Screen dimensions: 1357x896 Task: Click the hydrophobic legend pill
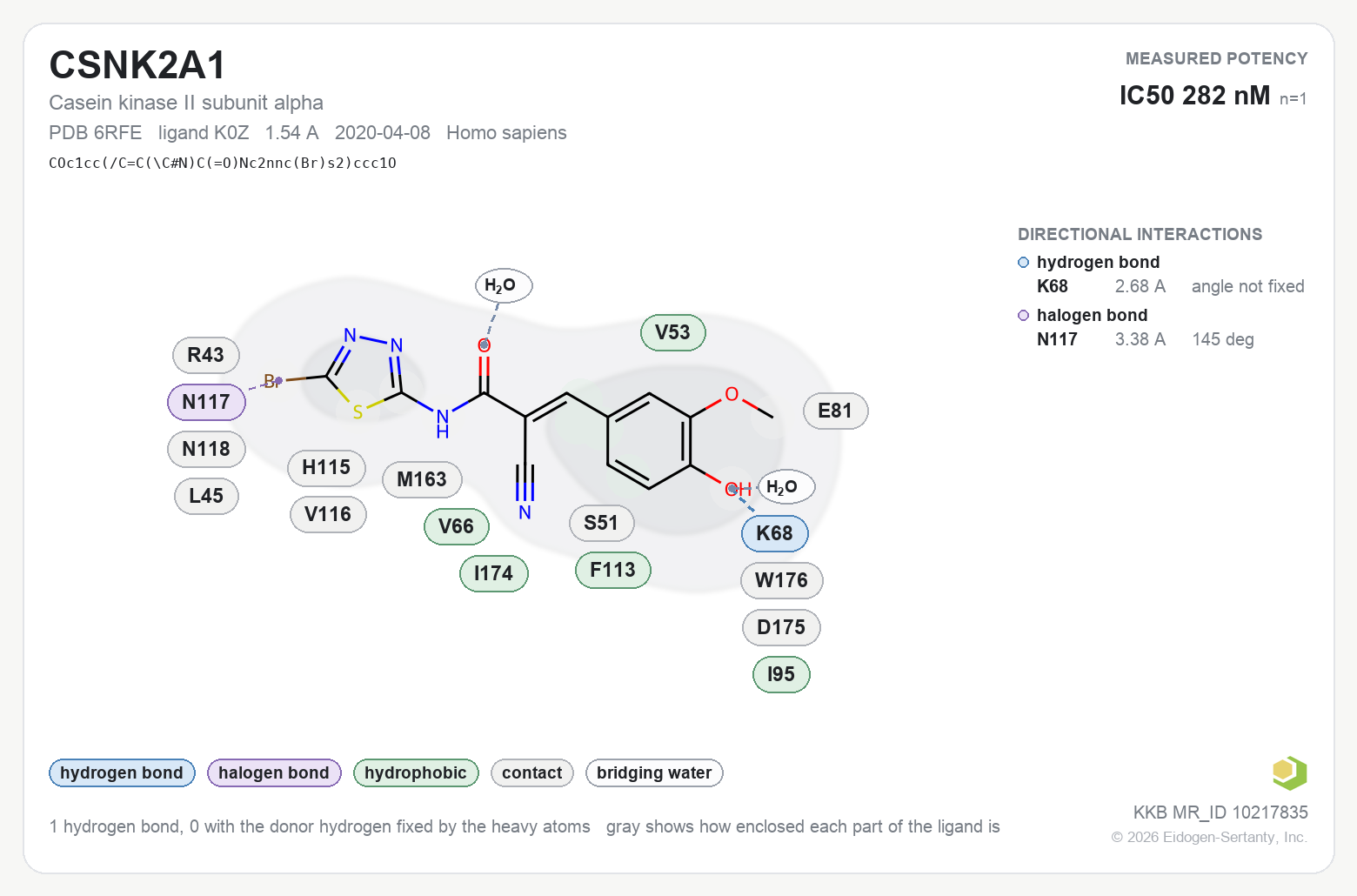click(x=416, y=772)
